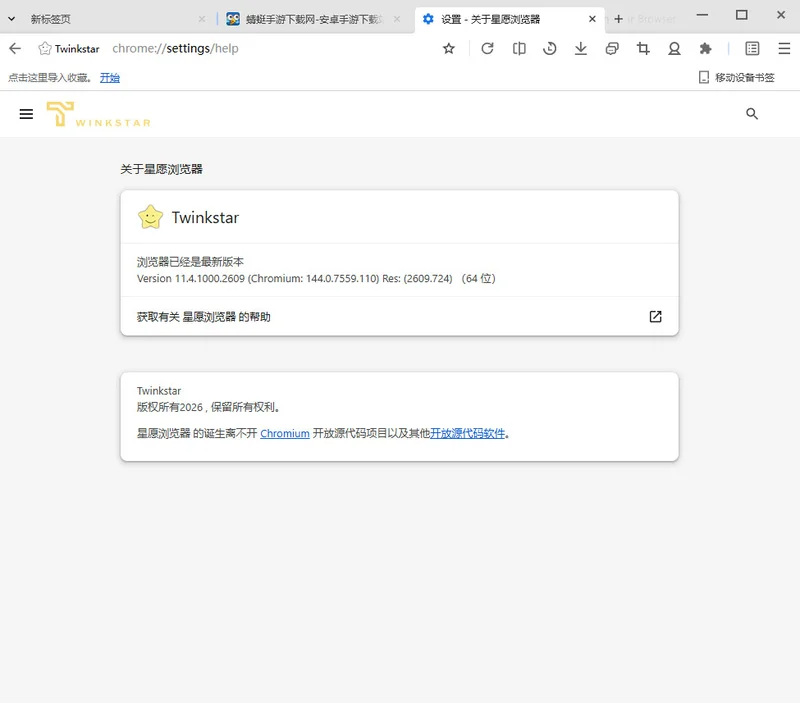Viewport: 800px width, 703px height.
Task: Click the overlapping windows toolbar icon
Action: (612, 48)
